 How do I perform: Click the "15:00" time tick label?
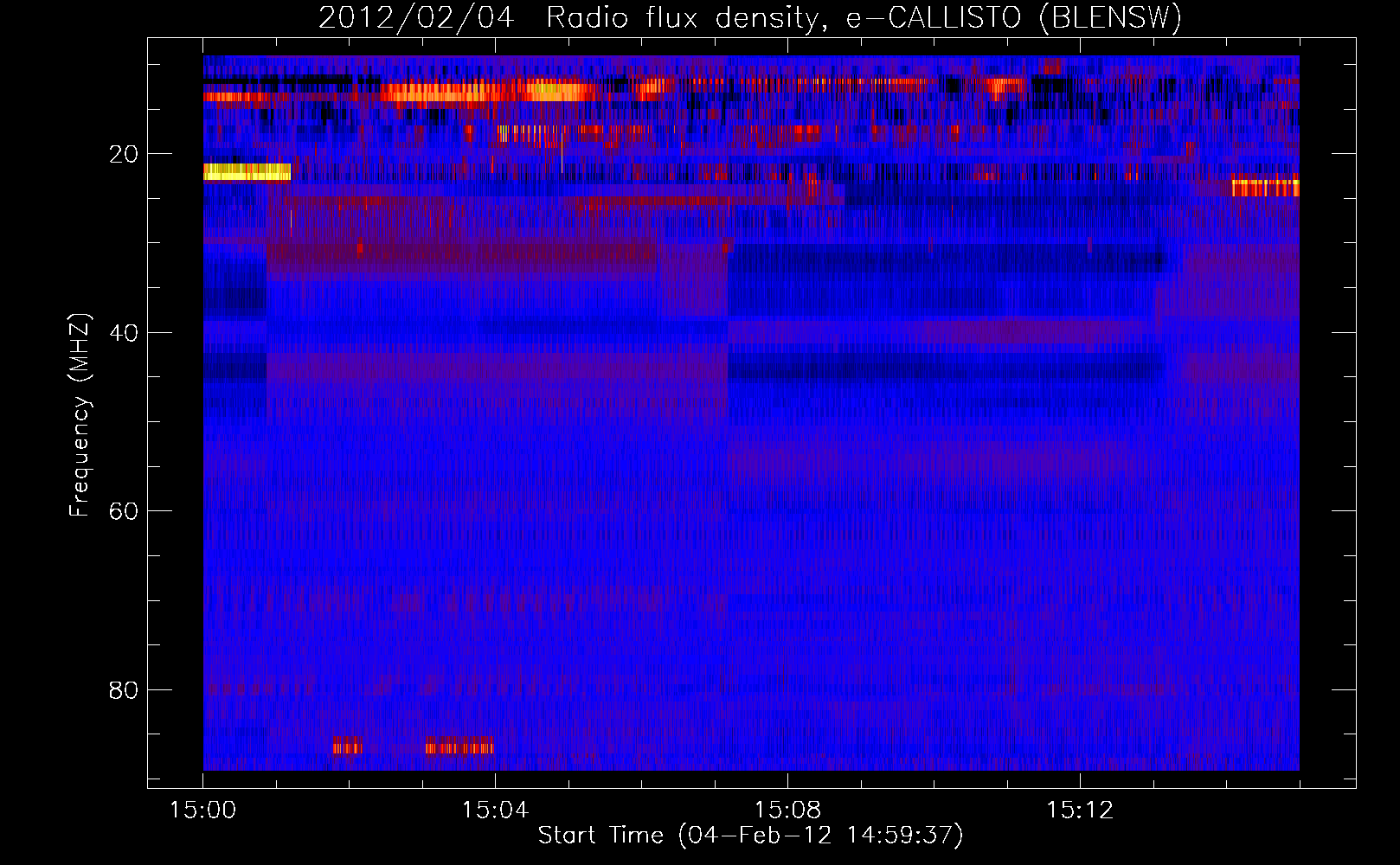click(x=203, y=811)
